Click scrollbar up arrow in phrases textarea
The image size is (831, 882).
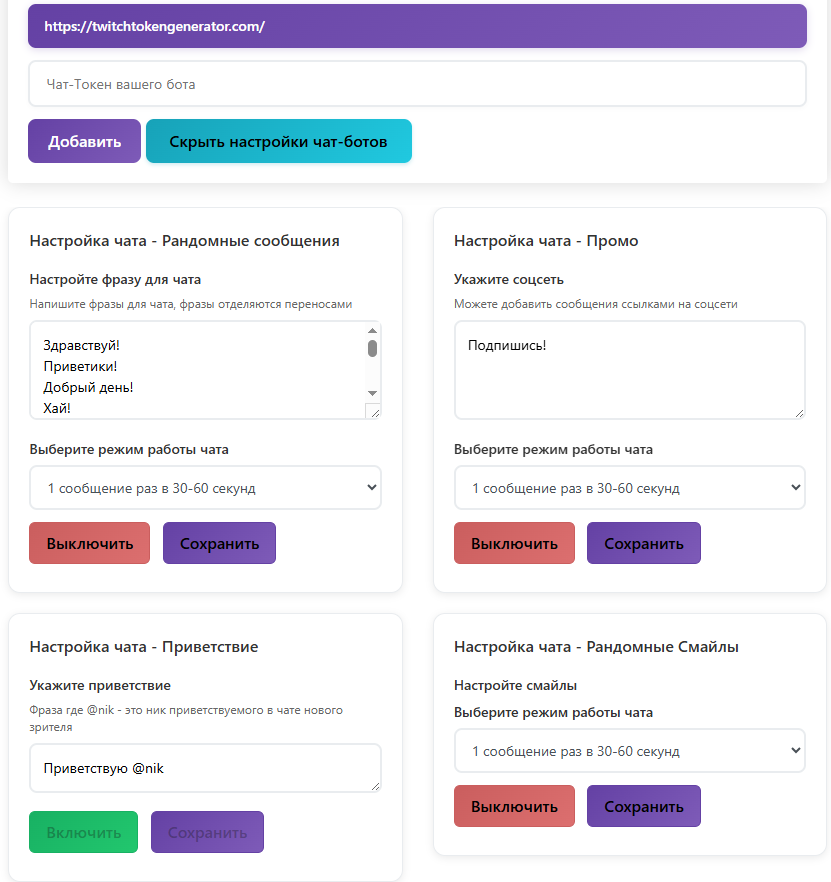[x=372, y=330]
